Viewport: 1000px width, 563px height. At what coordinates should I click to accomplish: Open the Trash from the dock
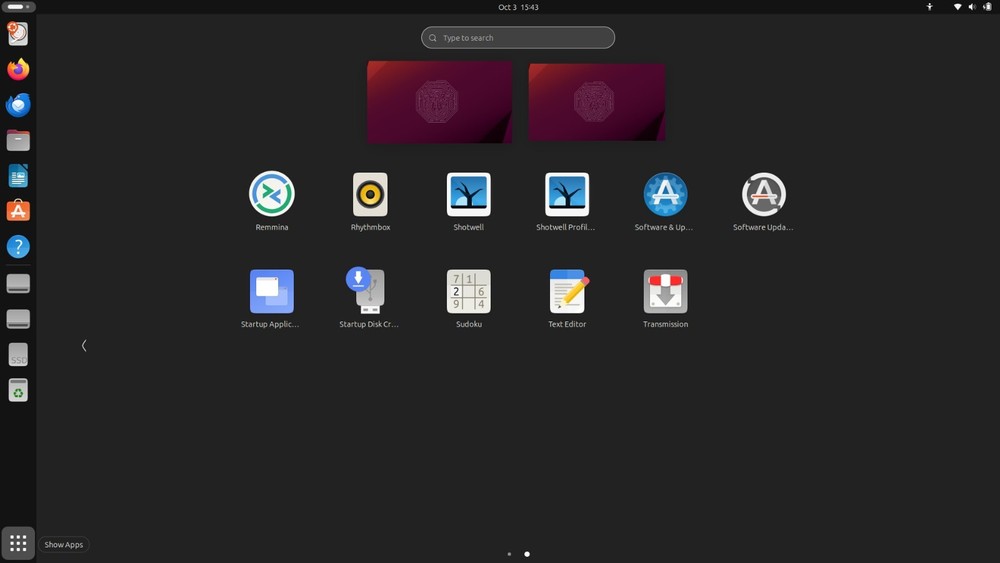(18, 390)
